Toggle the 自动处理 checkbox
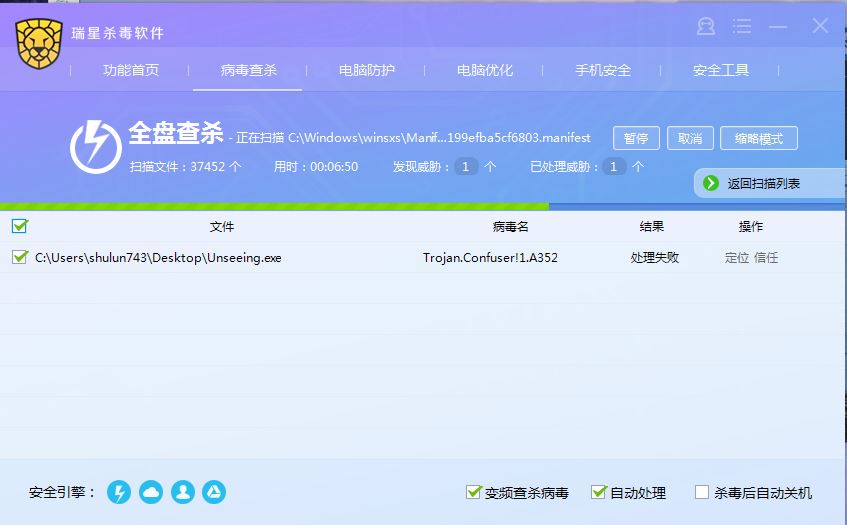The height and width of the screenshot is (525, 847). (x=599, y=492)
